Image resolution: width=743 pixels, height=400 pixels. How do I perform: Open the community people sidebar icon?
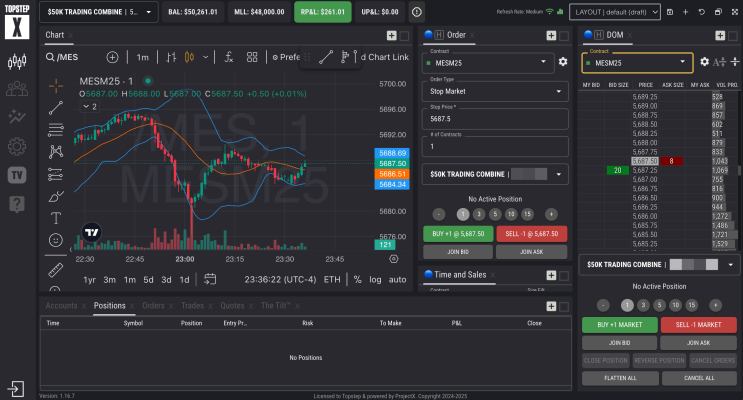[x=17, y=89]
